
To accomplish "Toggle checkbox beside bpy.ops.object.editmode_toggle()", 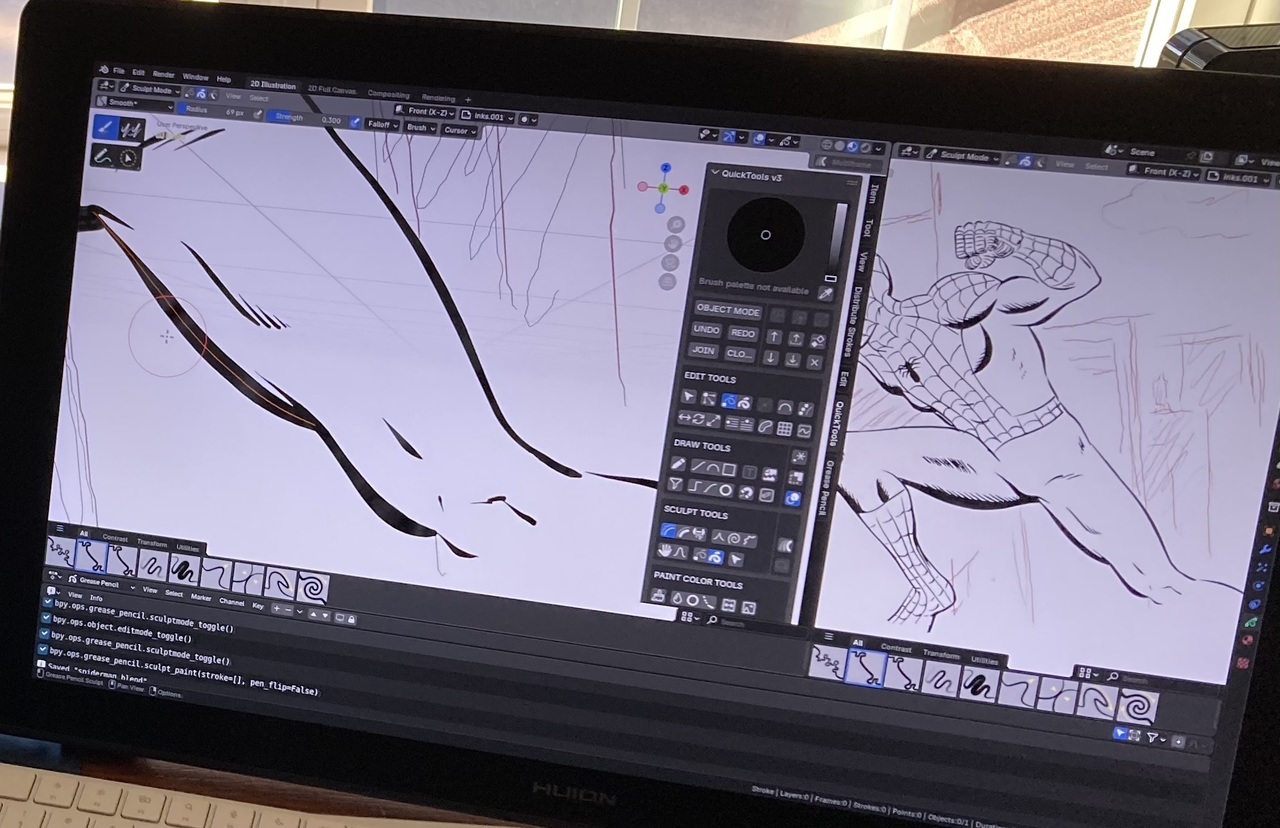I will [x=45, y=618].
